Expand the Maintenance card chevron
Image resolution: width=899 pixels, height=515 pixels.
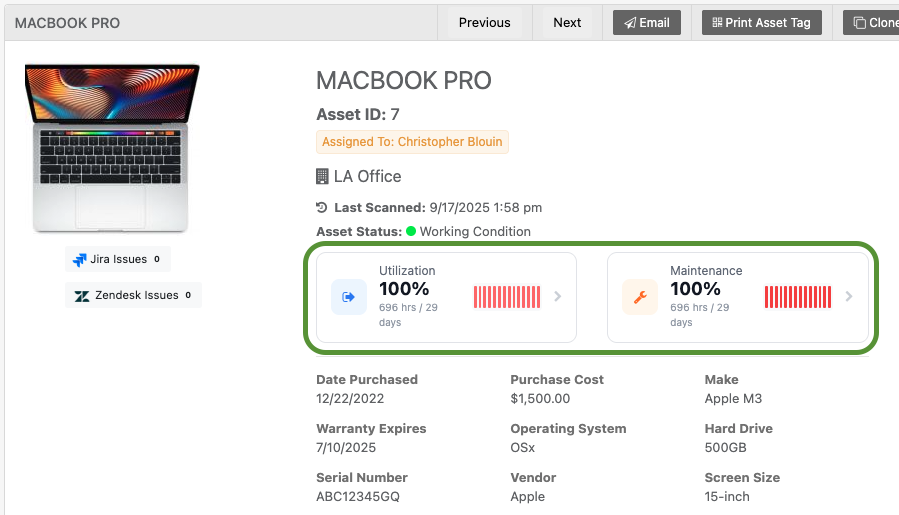(x=849, y=297)
